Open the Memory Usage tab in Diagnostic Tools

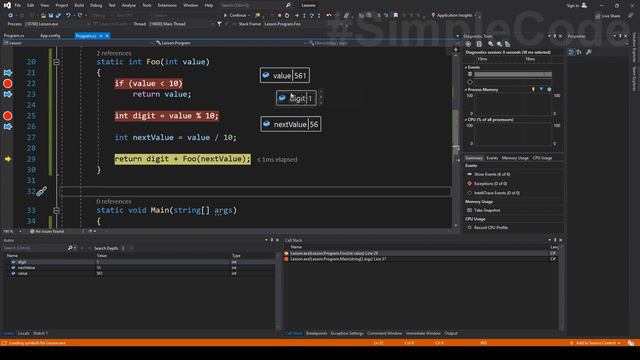[515, 158]
